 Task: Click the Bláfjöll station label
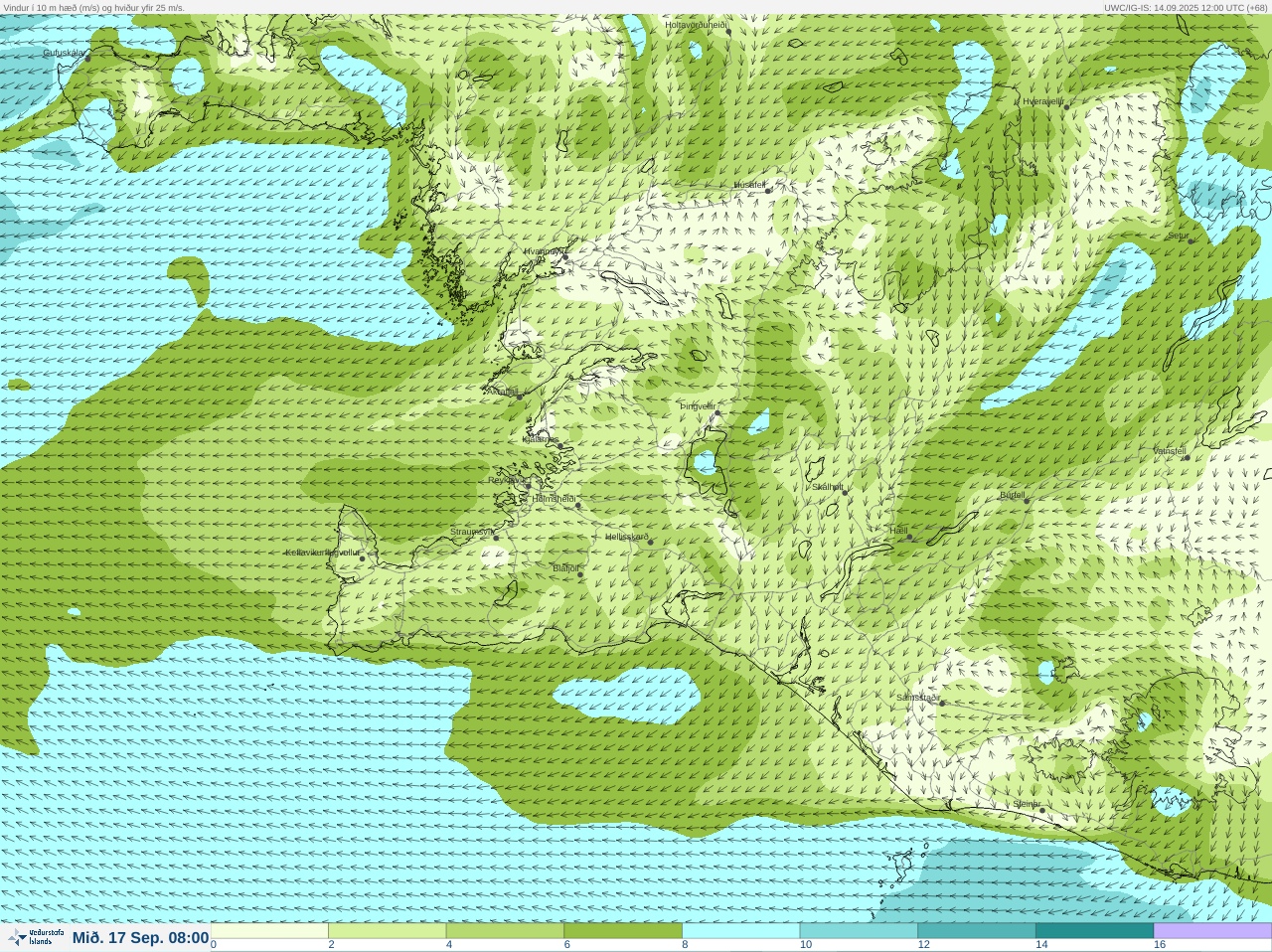click(565, 568)
